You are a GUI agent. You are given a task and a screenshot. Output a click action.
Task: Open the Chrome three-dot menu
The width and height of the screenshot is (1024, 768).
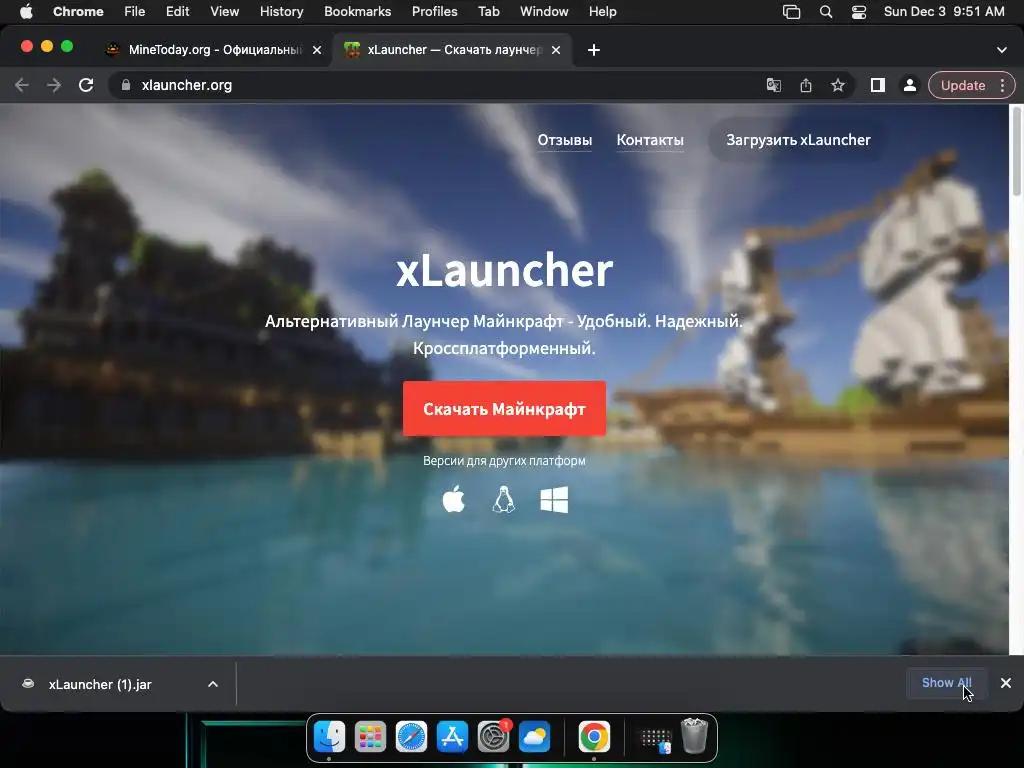click(1002, 86)
